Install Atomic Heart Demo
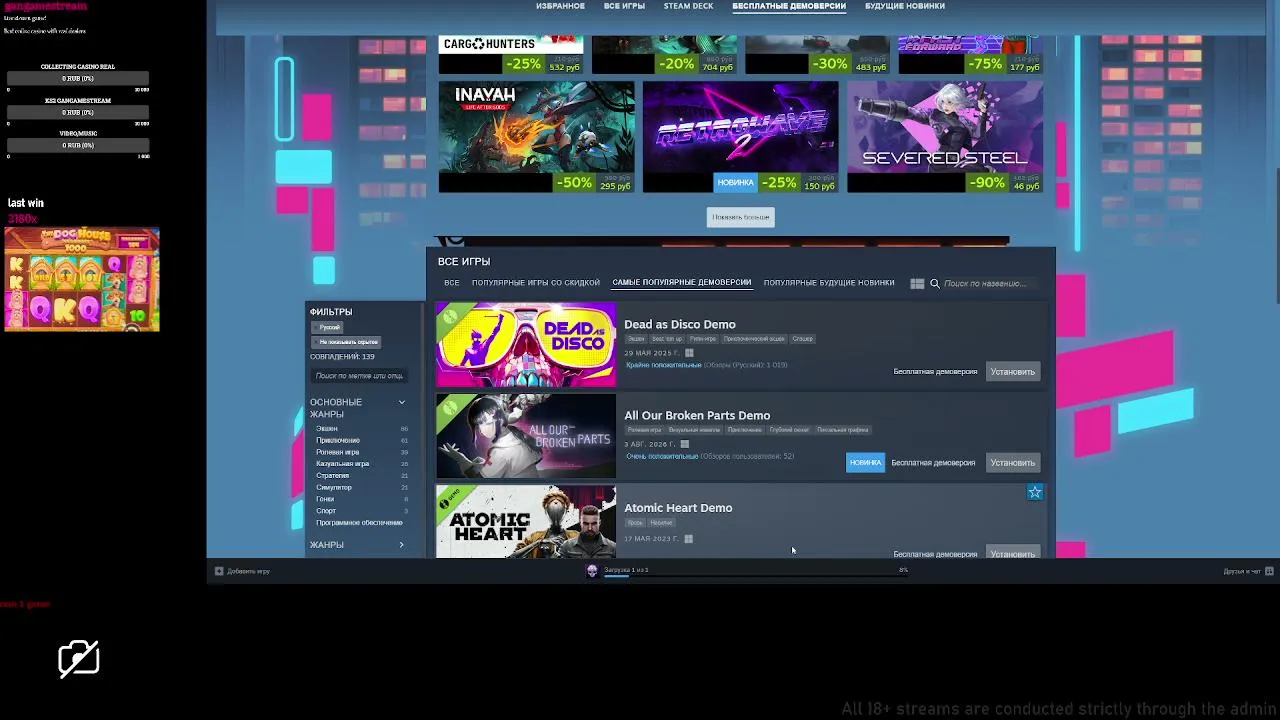 click(1012, 554)
